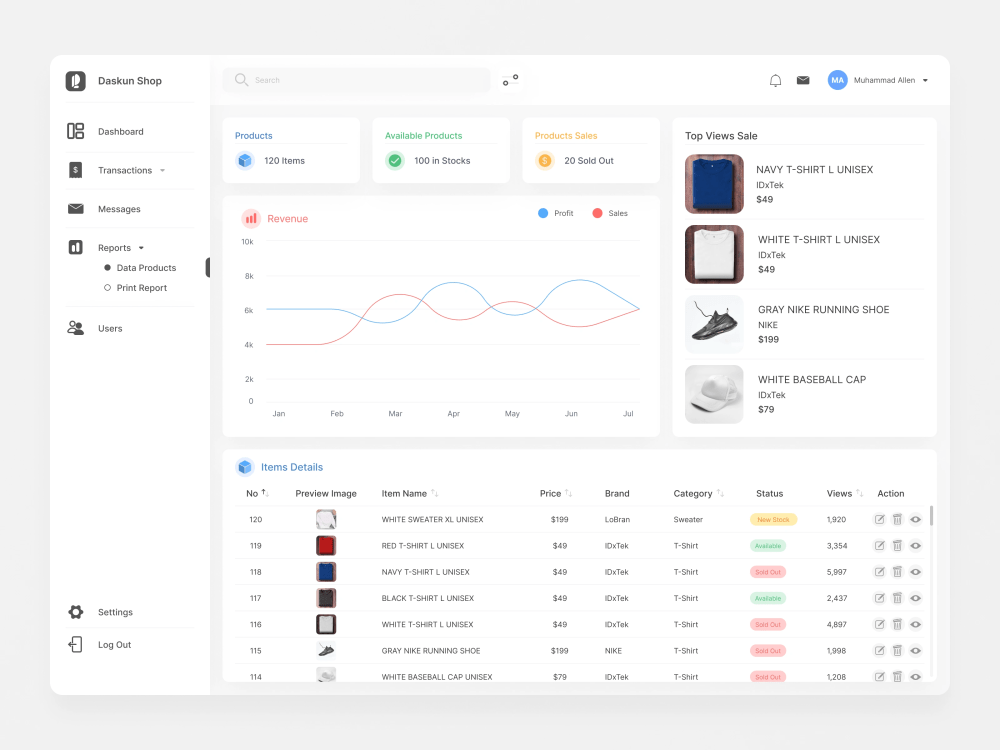Image resolution: width=1000 pixels, height=750 pixels.
Task: Open the Dashboard sidebar icon
Action: 75,131
